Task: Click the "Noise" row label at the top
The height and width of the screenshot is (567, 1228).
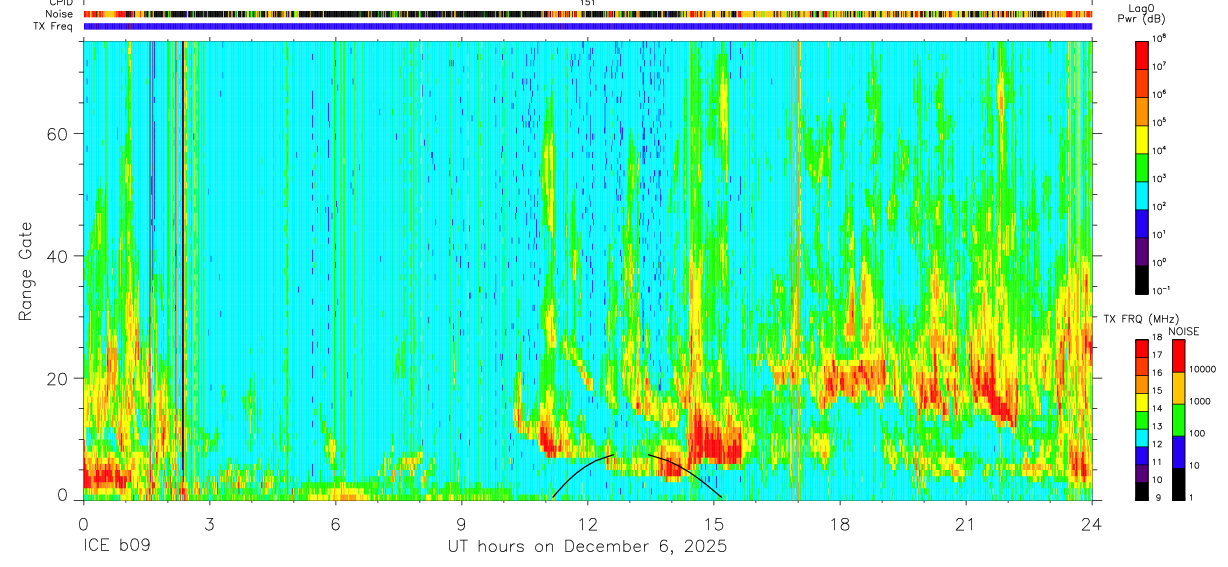Action: click(58, 14)
